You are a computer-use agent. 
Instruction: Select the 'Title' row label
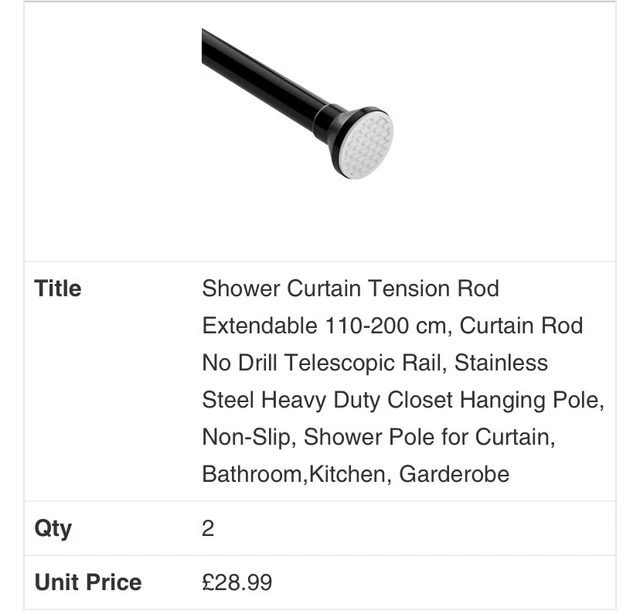tap(58, 289)
